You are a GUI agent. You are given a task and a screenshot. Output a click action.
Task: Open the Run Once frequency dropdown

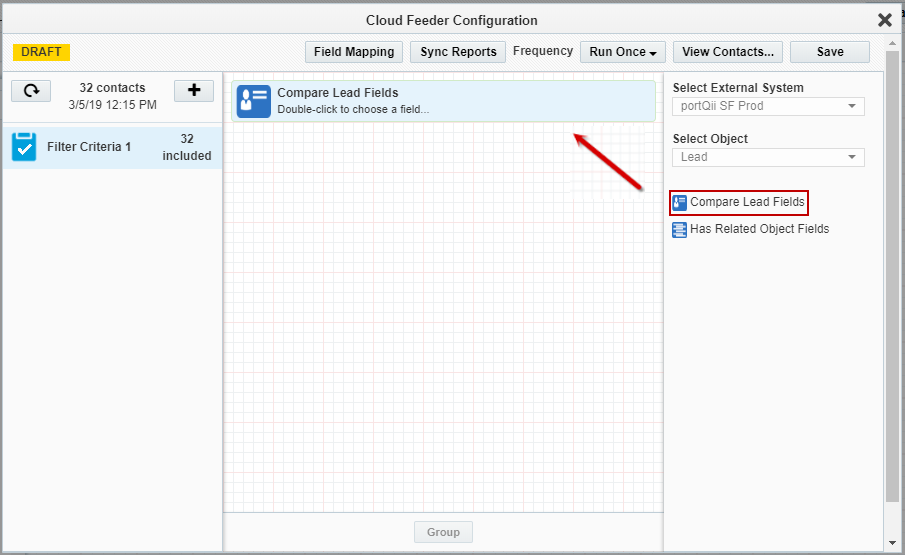coord(626,52)
